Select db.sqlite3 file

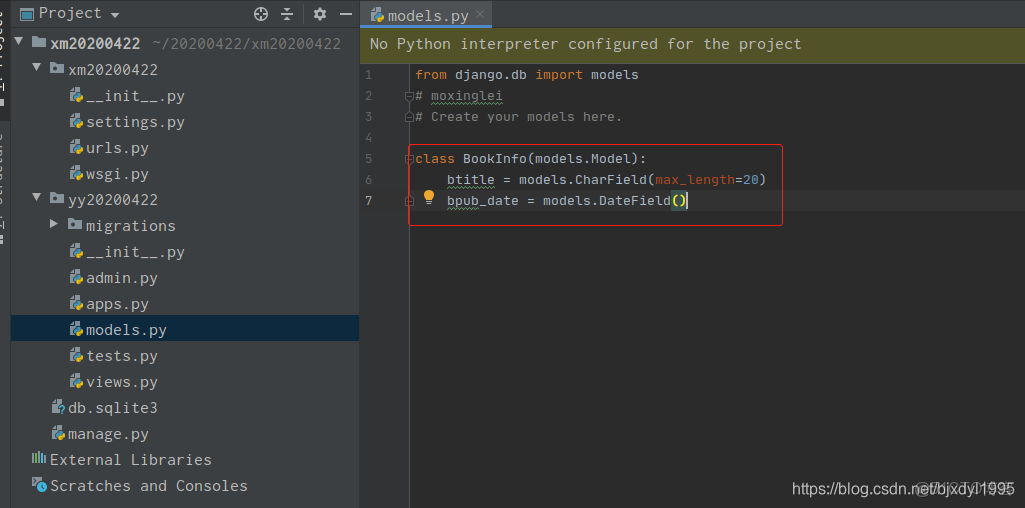[112, 408]
